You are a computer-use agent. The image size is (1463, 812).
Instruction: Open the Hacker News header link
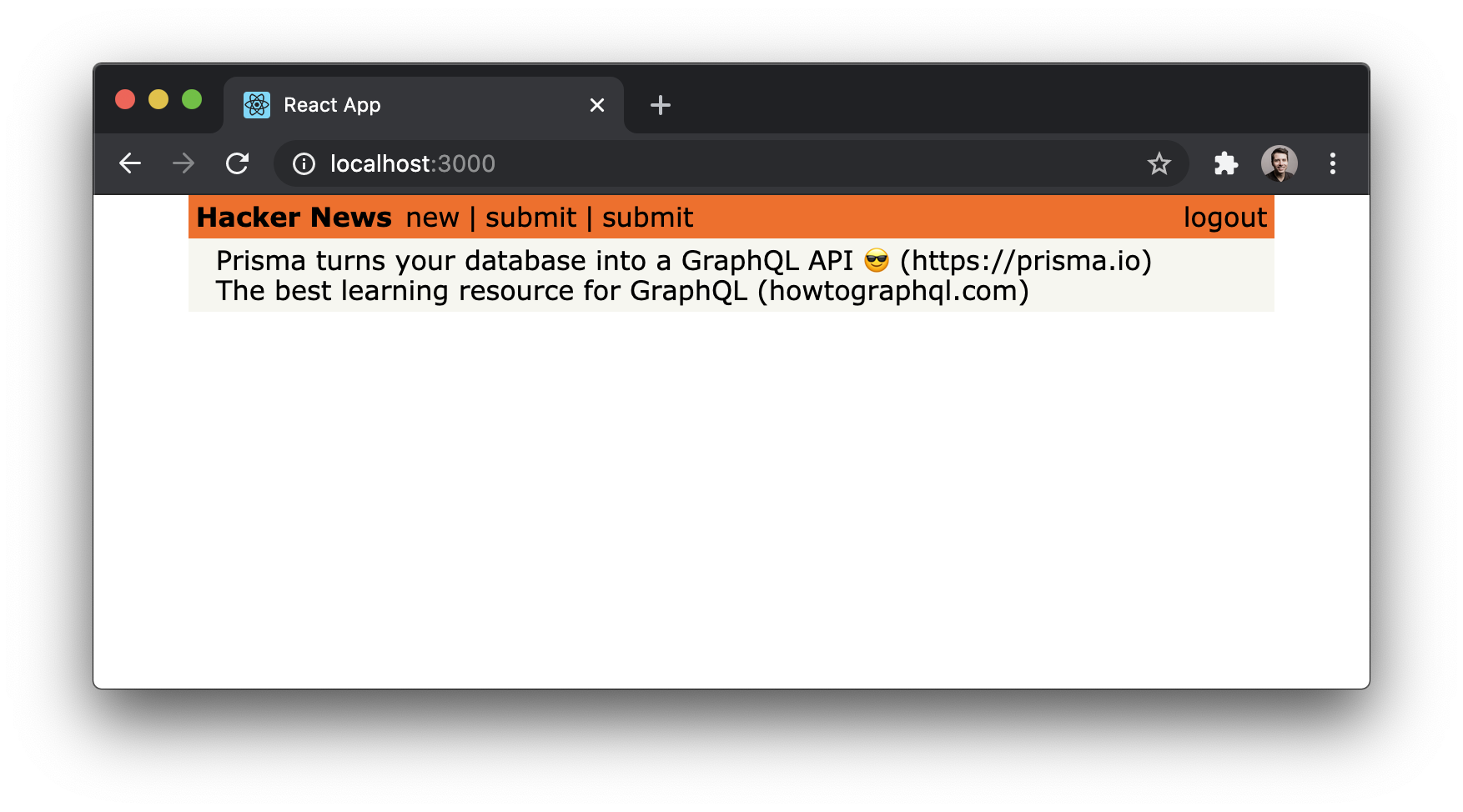[294, 217]
